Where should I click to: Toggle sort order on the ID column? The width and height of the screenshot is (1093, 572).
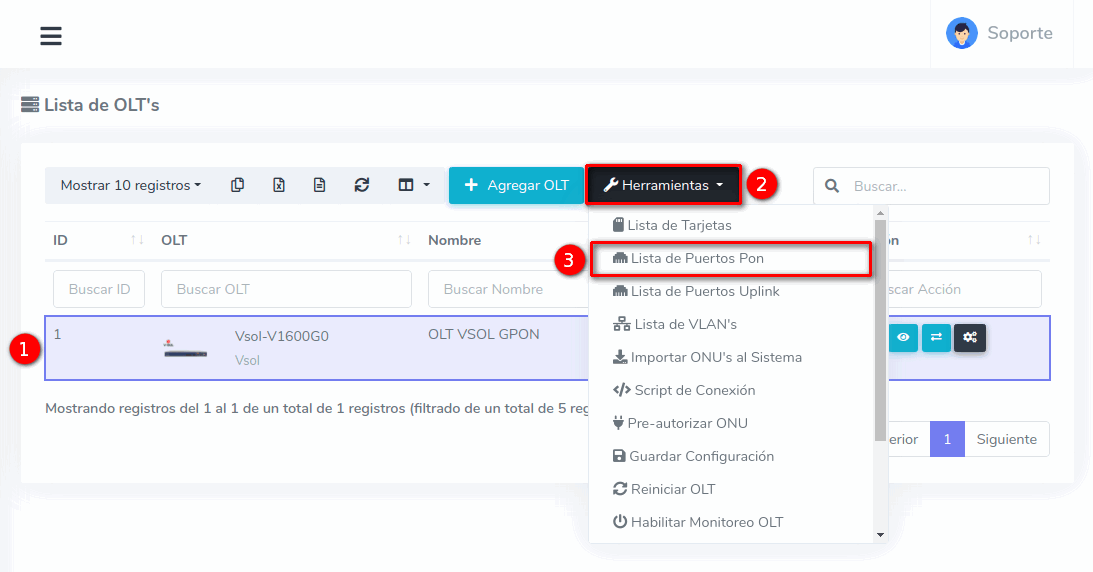137,240
